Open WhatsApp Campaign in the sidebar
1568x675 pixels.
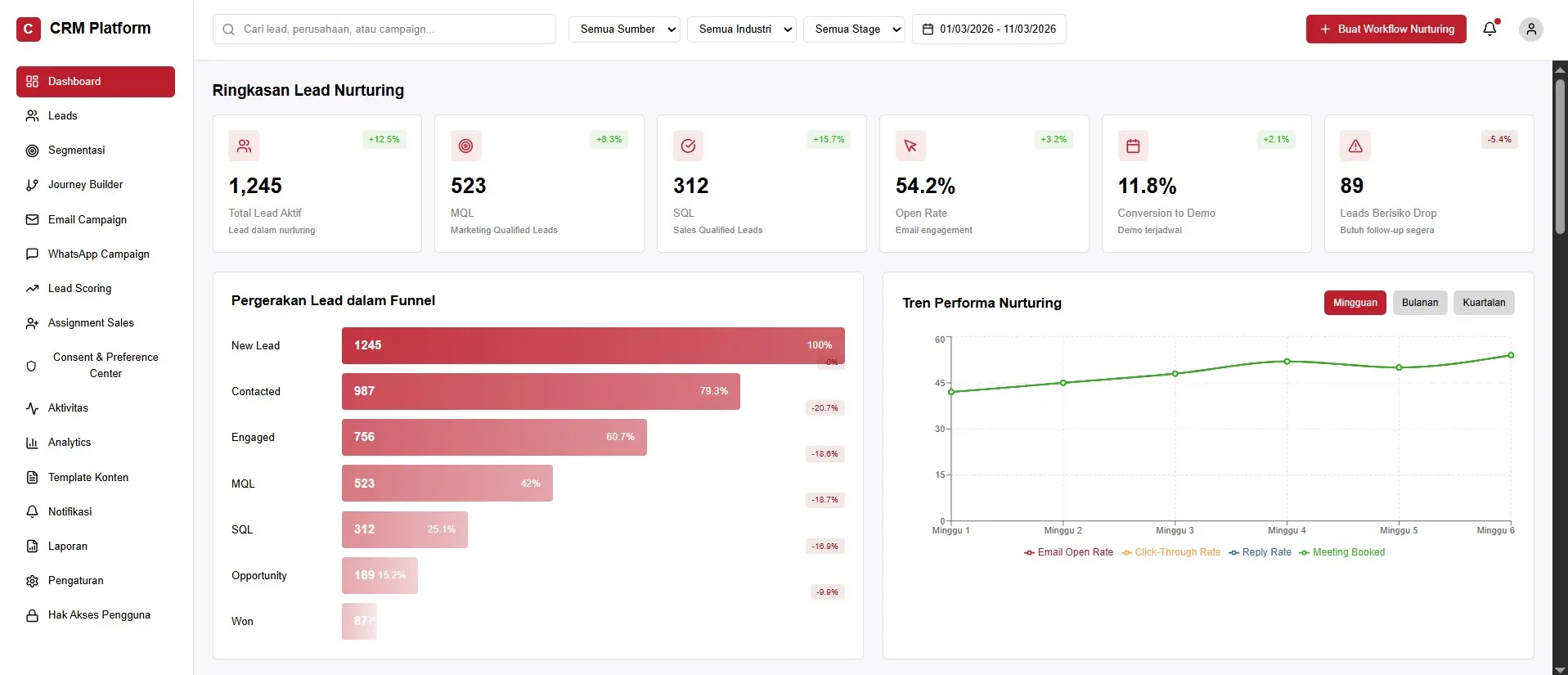(98, 254)
